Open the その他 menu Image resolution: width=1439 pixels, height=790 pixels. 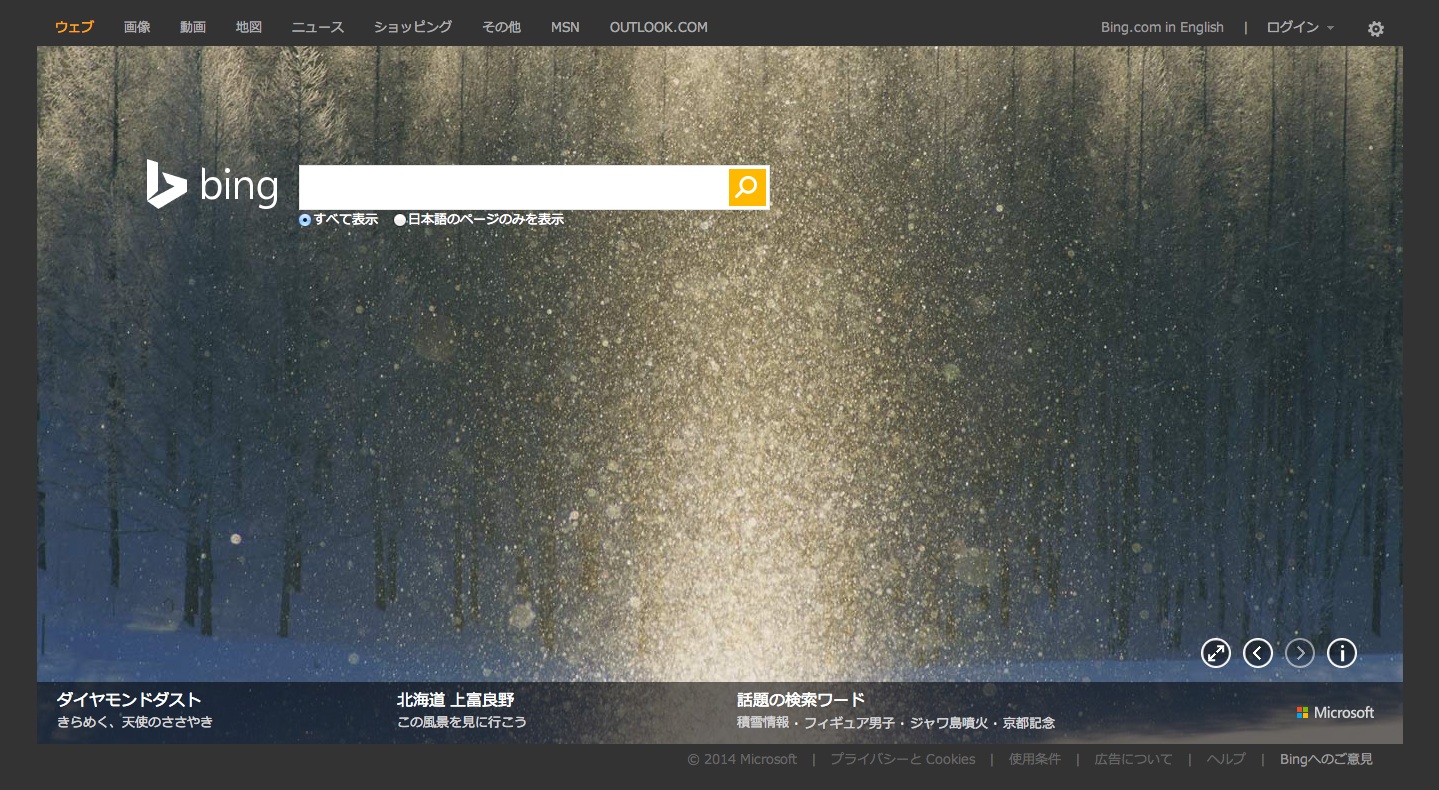(501, 28)
